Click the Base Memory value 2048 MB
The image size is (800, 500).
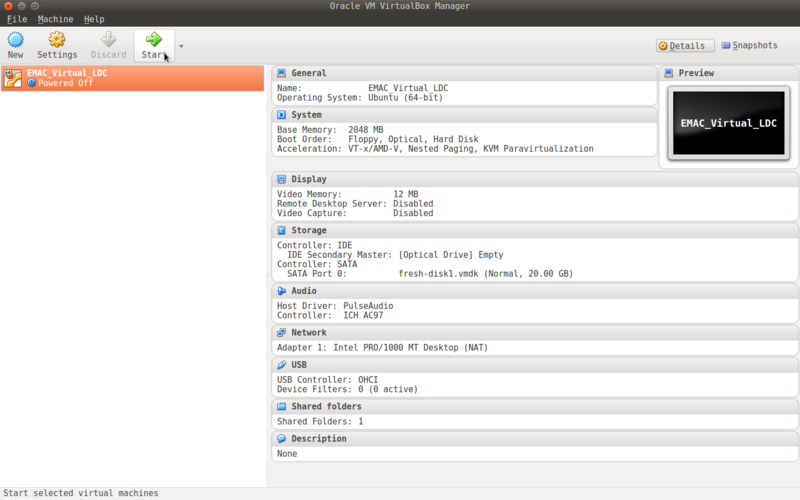coord(365,130)
